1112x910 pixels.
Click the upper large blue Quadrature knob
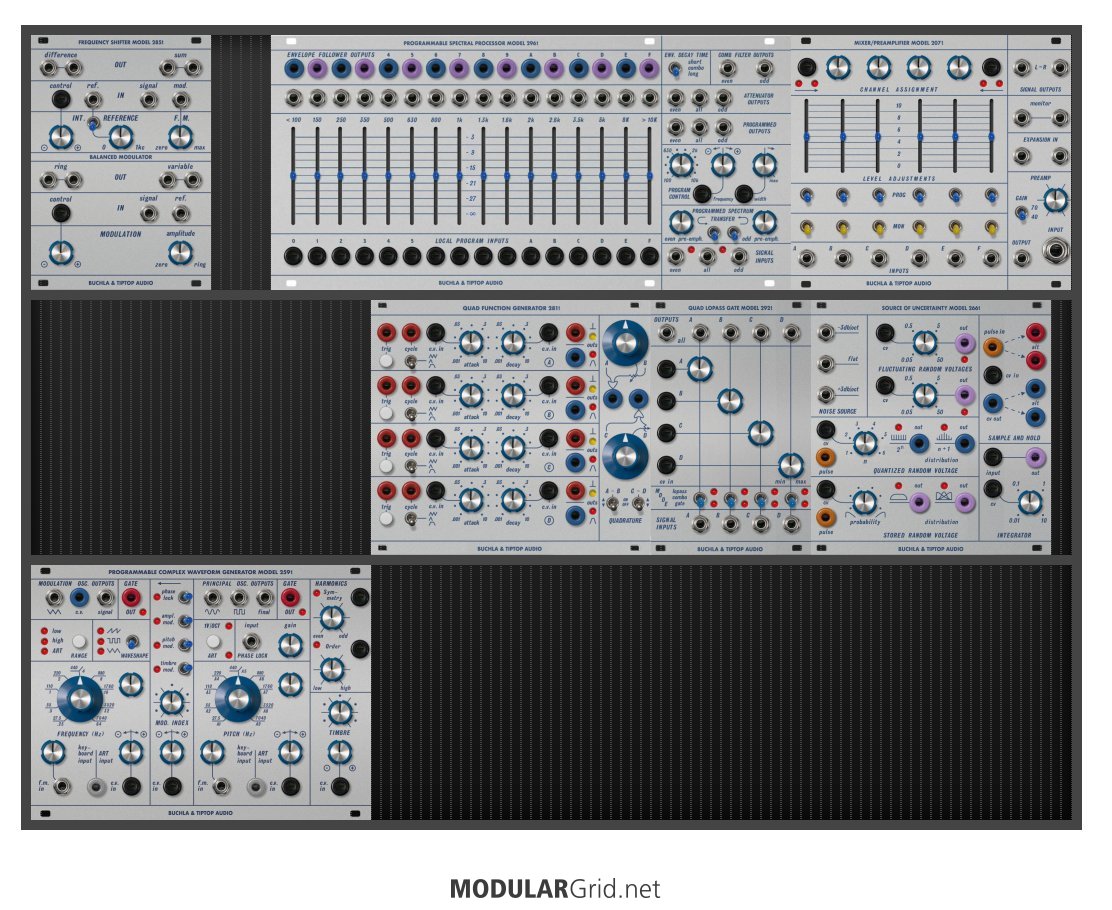(x=625, y=343)
